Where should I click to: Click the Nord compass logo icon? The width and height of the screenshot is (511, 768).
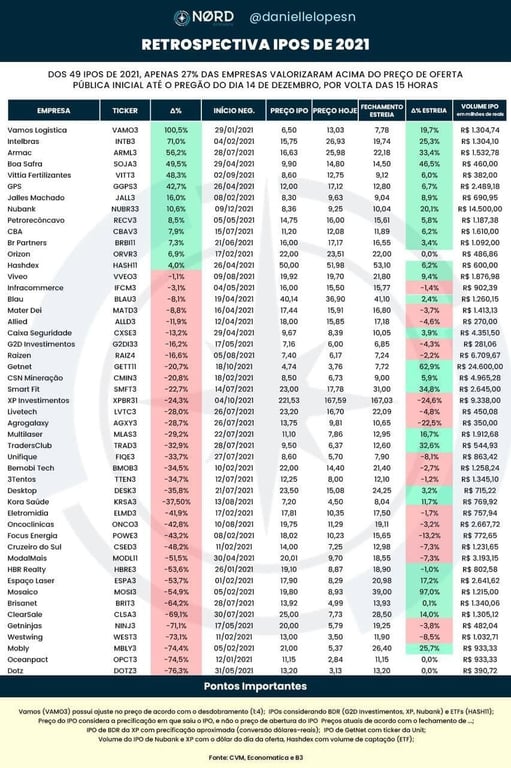click(182, 18)
